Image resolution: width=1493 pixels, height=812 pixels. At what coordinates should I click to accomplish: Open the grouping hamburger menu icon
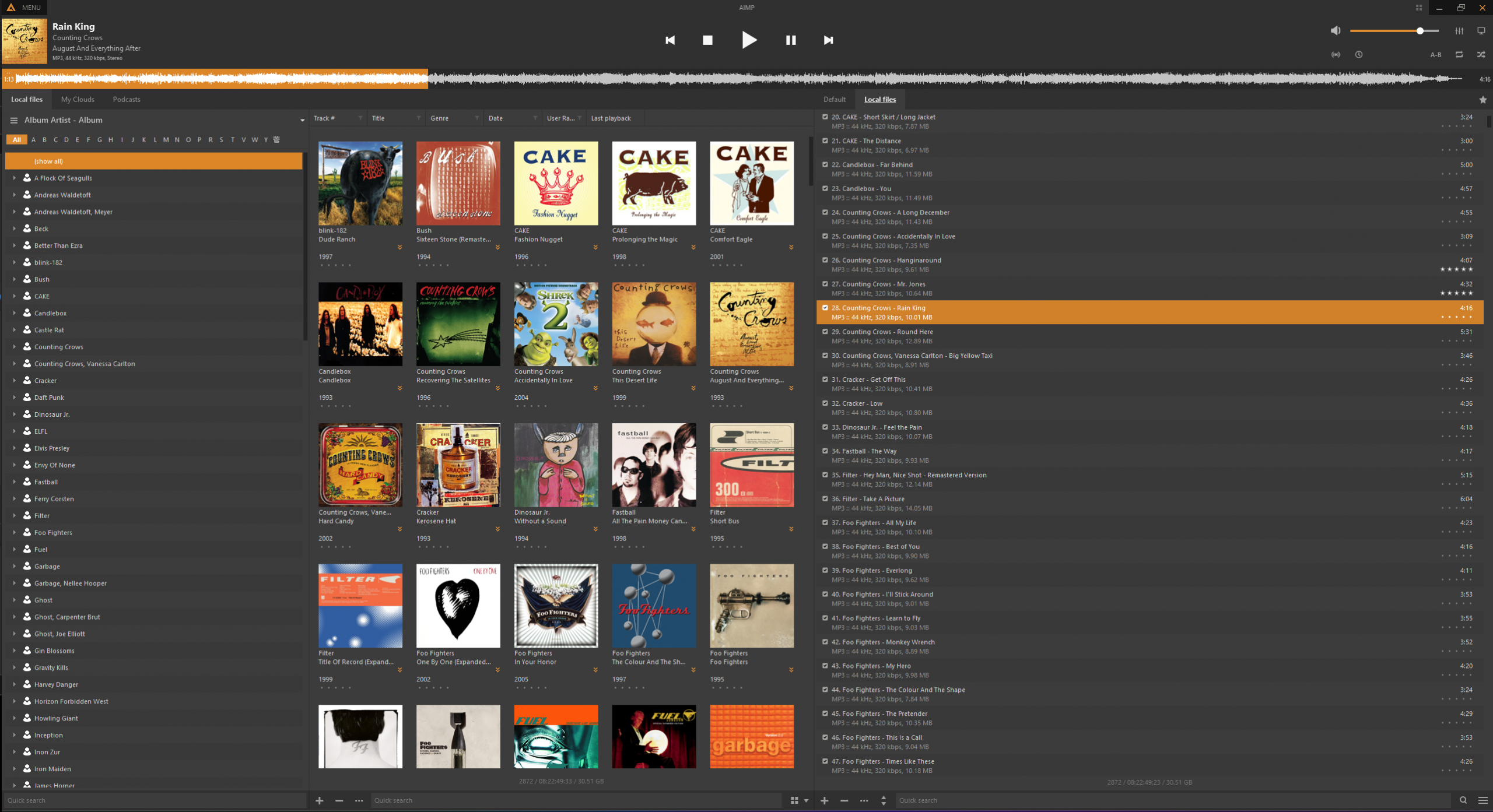click(x=14, y=120)
